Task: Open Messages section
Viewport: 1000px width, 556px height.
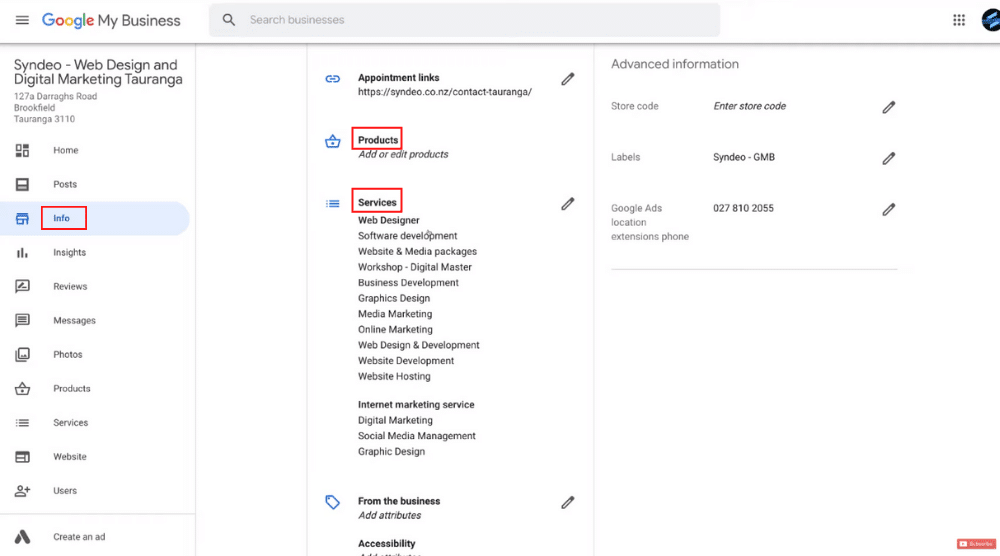Action: point(75,321)
